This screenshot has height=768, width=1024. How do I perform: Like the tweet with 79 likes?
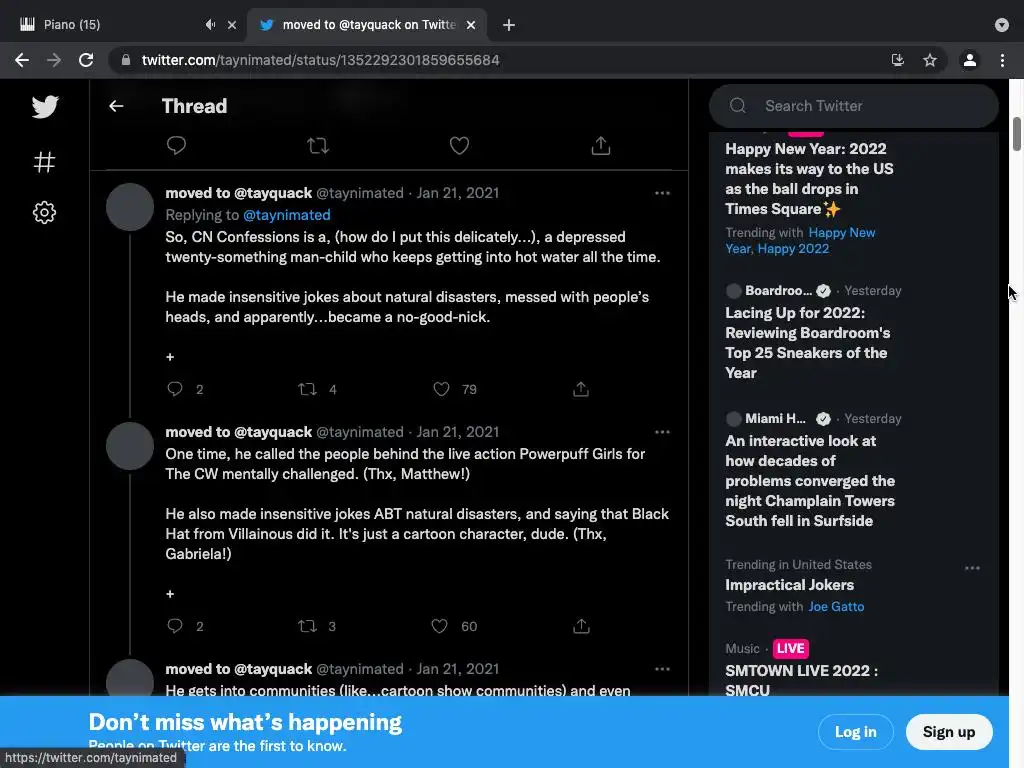[x=441, y=389]
